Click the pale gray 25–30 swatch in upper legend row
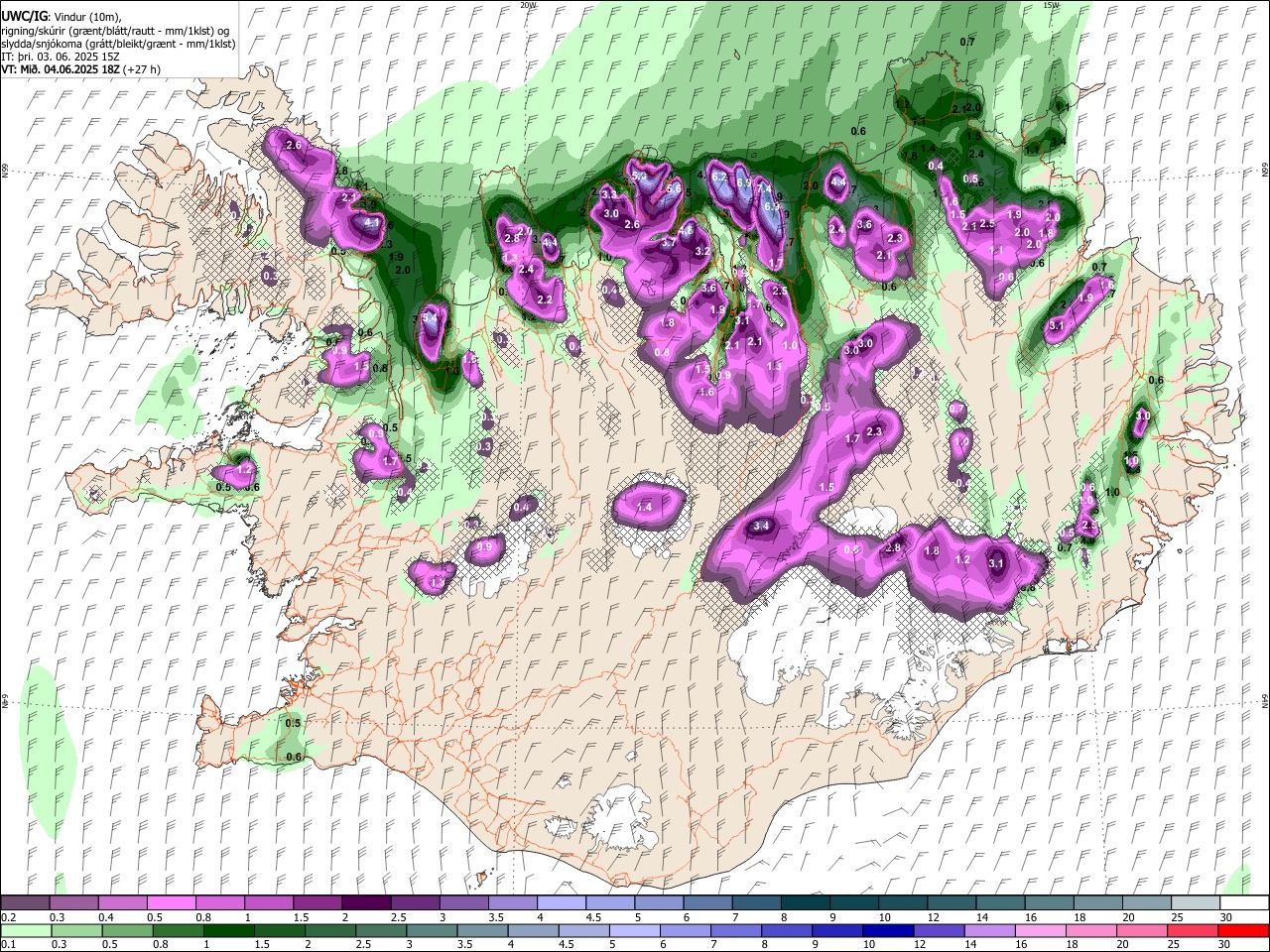This screenshot has width=1270, height=952. pyautogui.click(x=1196, y=902)
